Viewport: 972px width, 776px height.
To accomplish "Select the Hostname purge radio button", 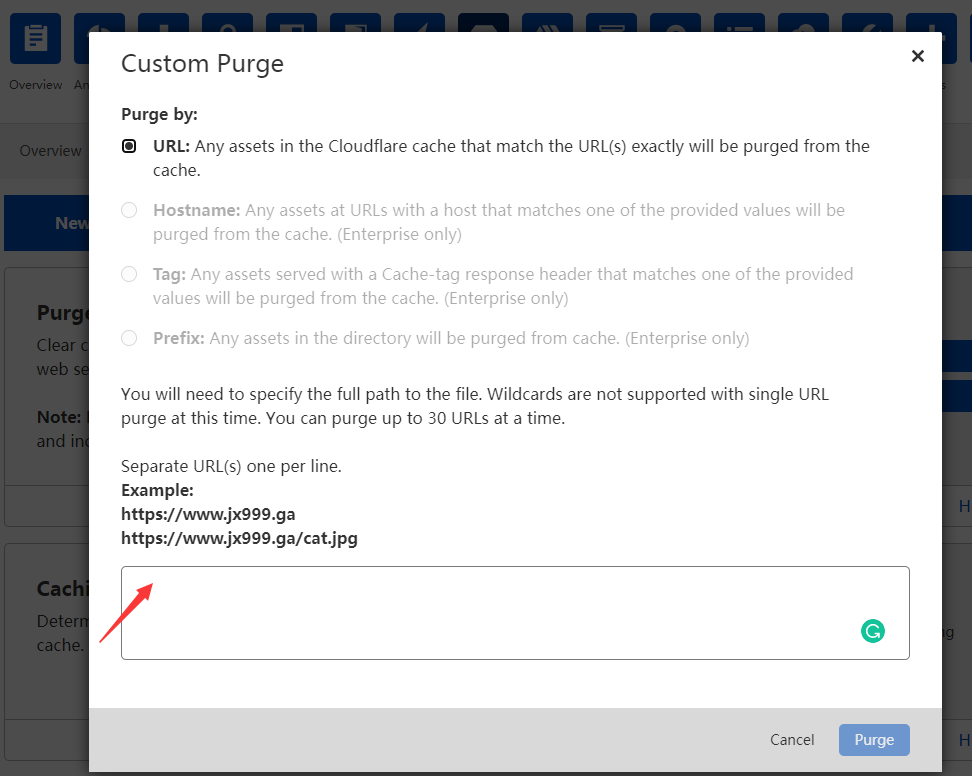I will [128, 209].
